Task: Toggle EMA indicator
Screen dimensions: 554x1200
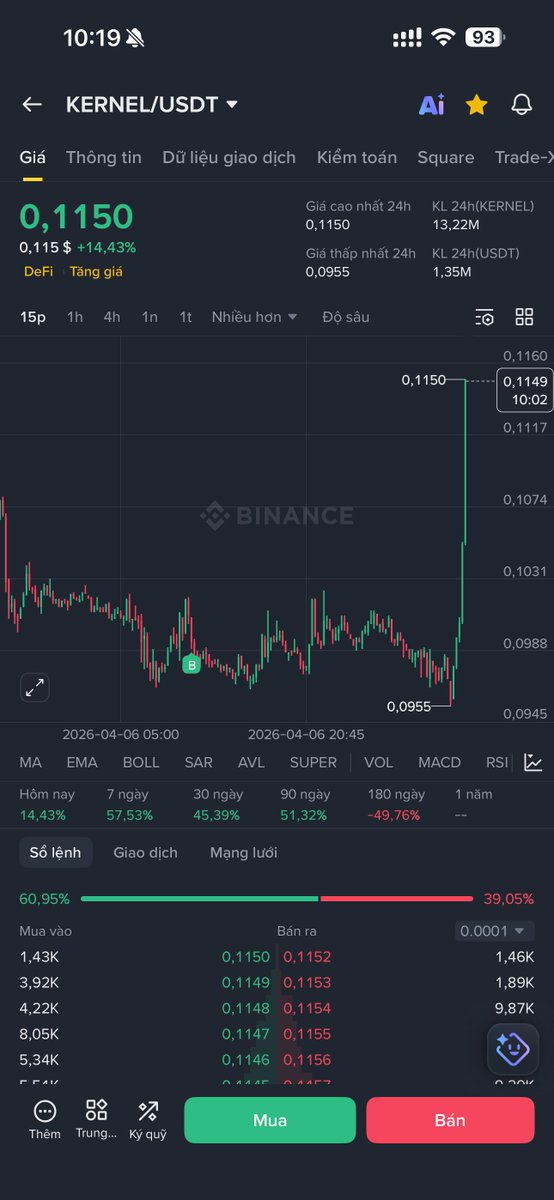Action: [82, 762]
